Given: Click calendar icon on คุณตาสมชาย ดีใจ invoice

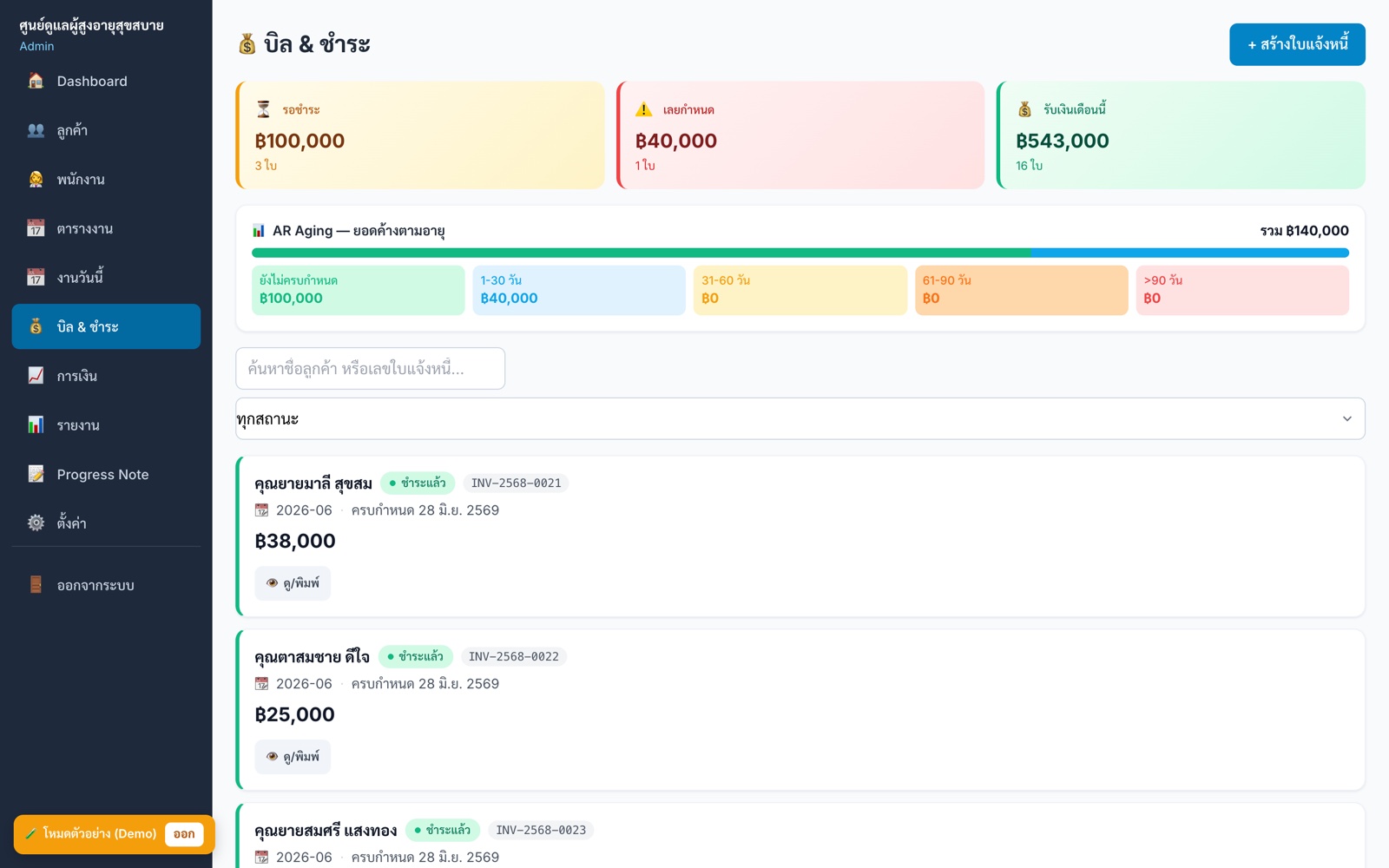Looking at the screenshot, I should (x=261, y=684).
